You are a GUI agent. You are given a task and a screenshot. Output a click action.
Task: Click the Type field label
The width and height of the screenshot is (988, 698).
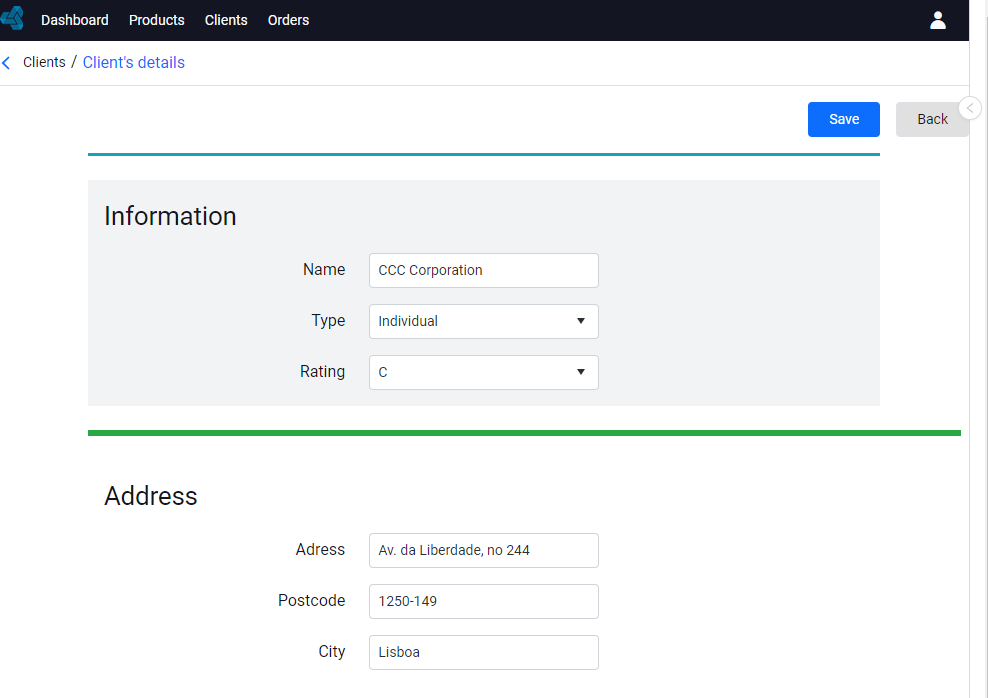(x=328, y=321)
